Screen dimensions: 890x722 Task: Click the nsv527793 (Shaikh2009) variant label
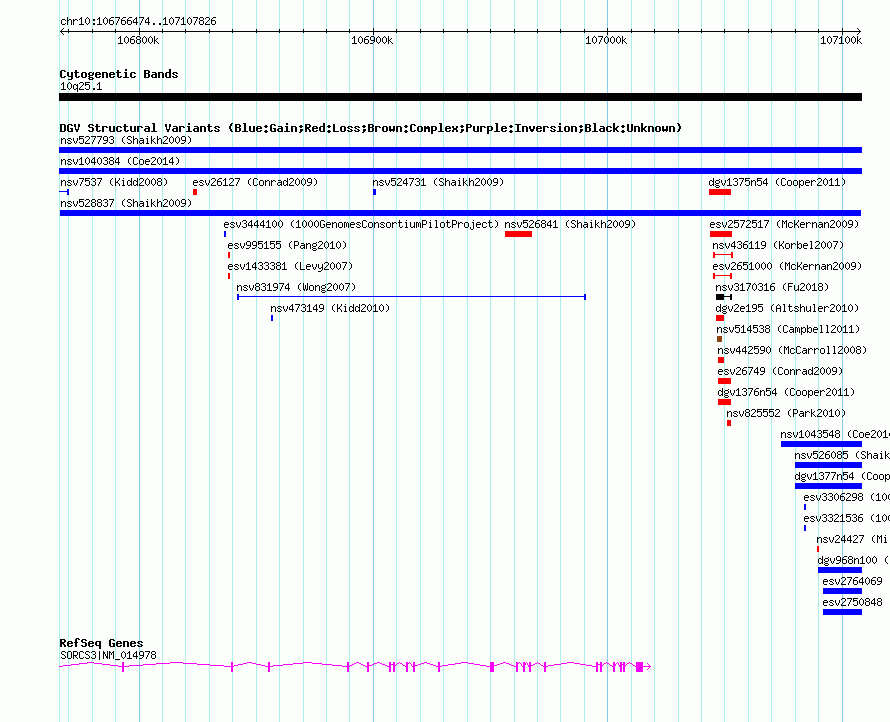(126, 140)
